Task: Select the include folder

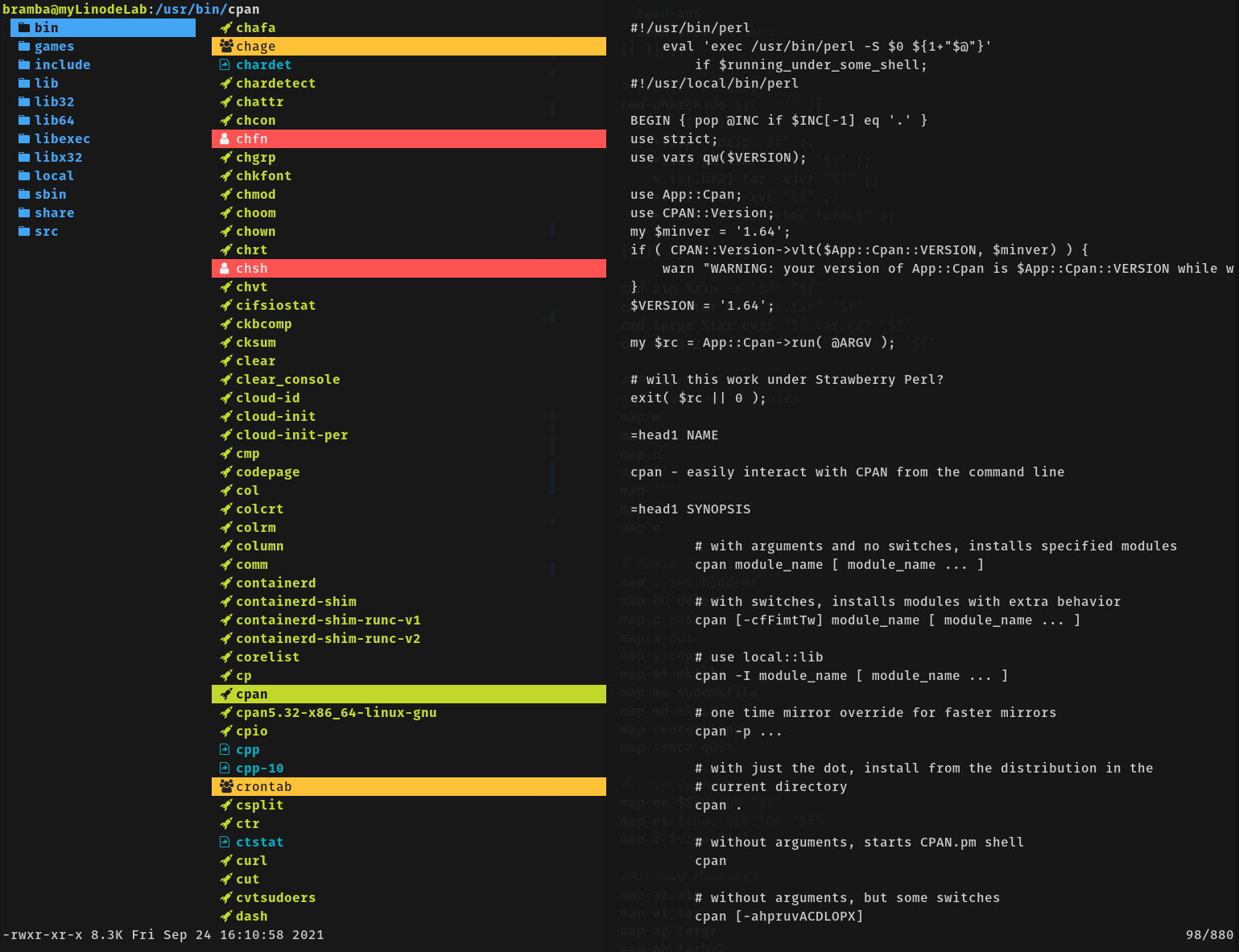Action: click(x=62, y=65)
